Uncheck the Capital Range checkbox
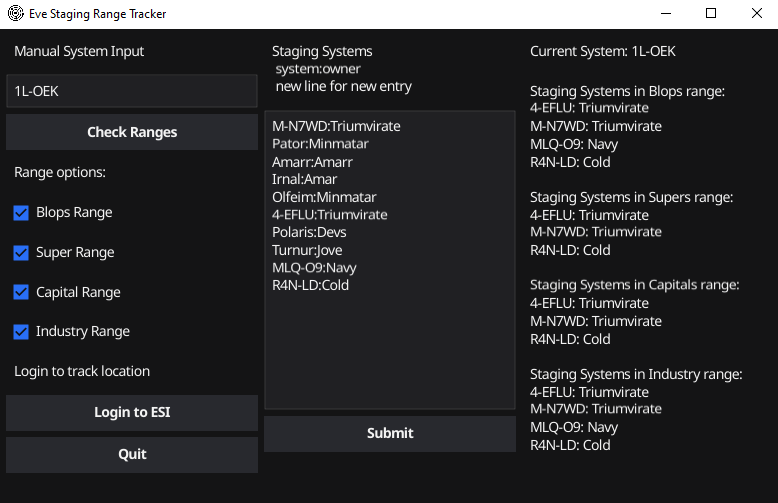778x503 pixels. (21, 292)
